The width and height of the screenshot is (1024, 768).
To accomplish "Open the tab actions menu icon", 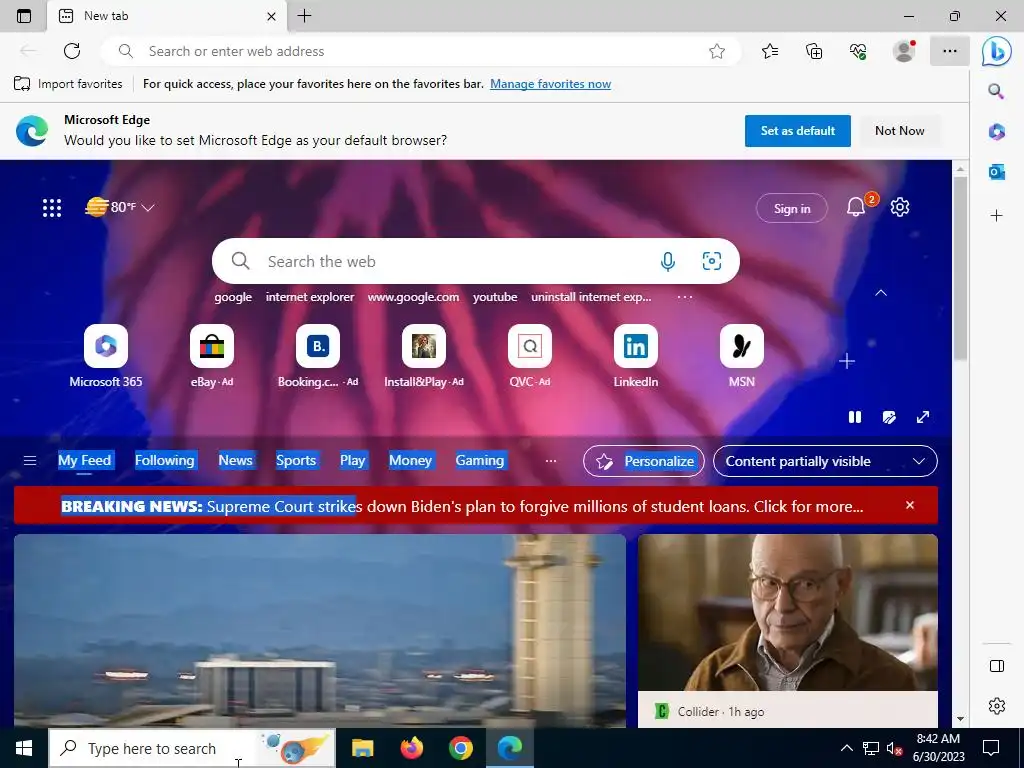I will coord(24,16).
